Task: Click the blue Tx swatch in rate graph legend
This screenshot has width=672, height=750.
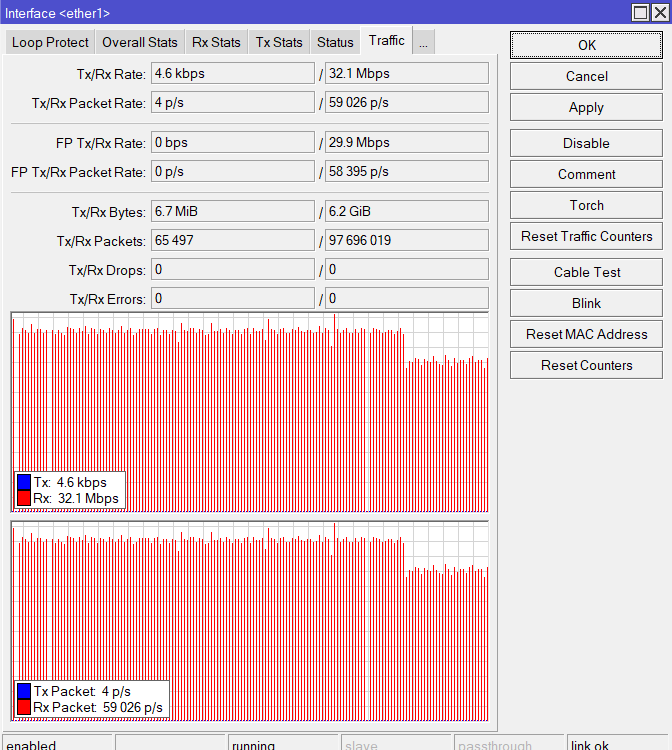Action: (x=24, y=482)
